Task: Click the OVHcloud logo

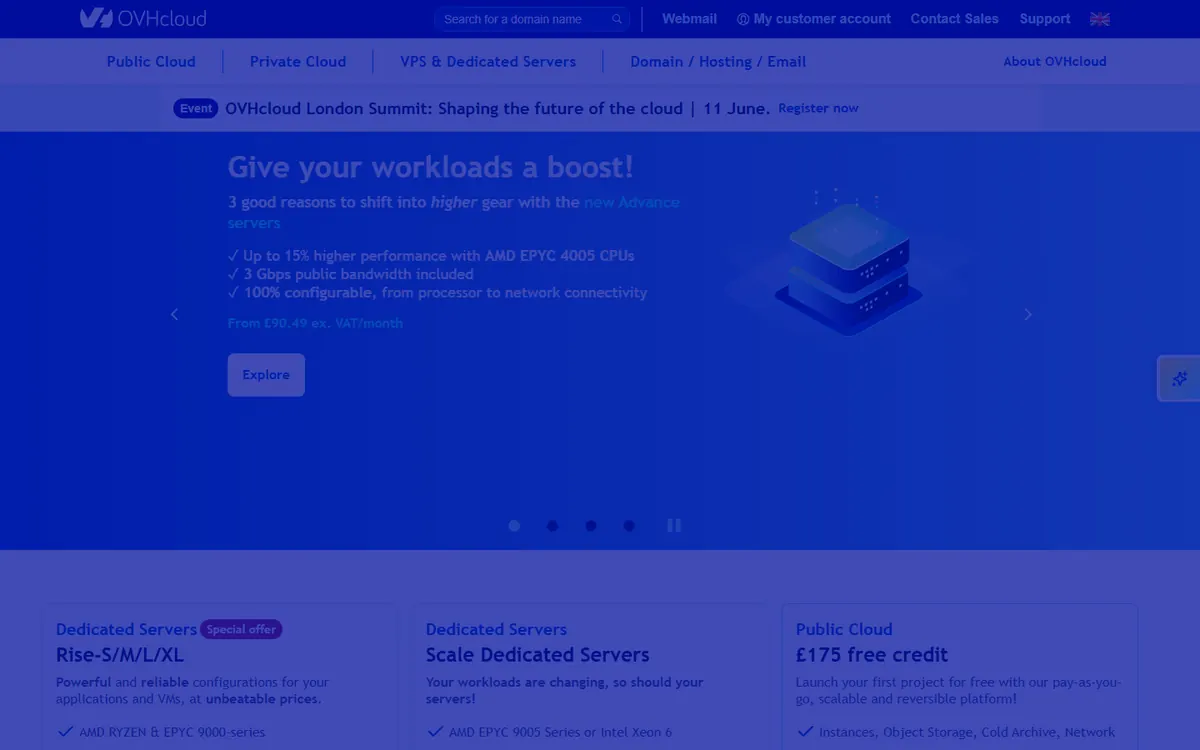Action: point(143,18)
